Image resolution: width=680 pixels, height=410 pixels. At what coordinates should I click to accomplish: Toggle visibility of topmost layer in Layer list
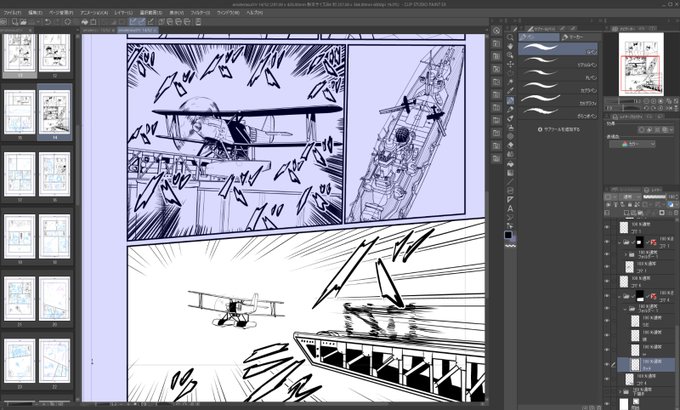click(x=607, y=226)
